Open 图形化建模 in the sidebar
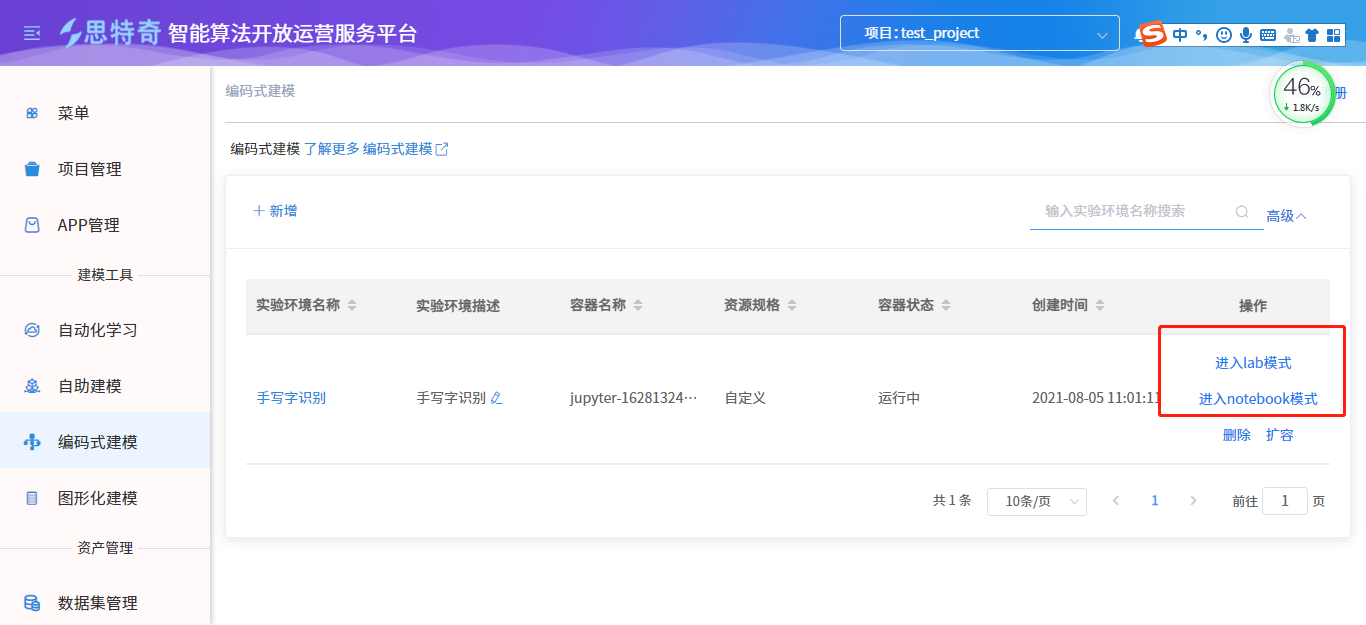This screenshot has height=625, width=1366. coord(105,498)
